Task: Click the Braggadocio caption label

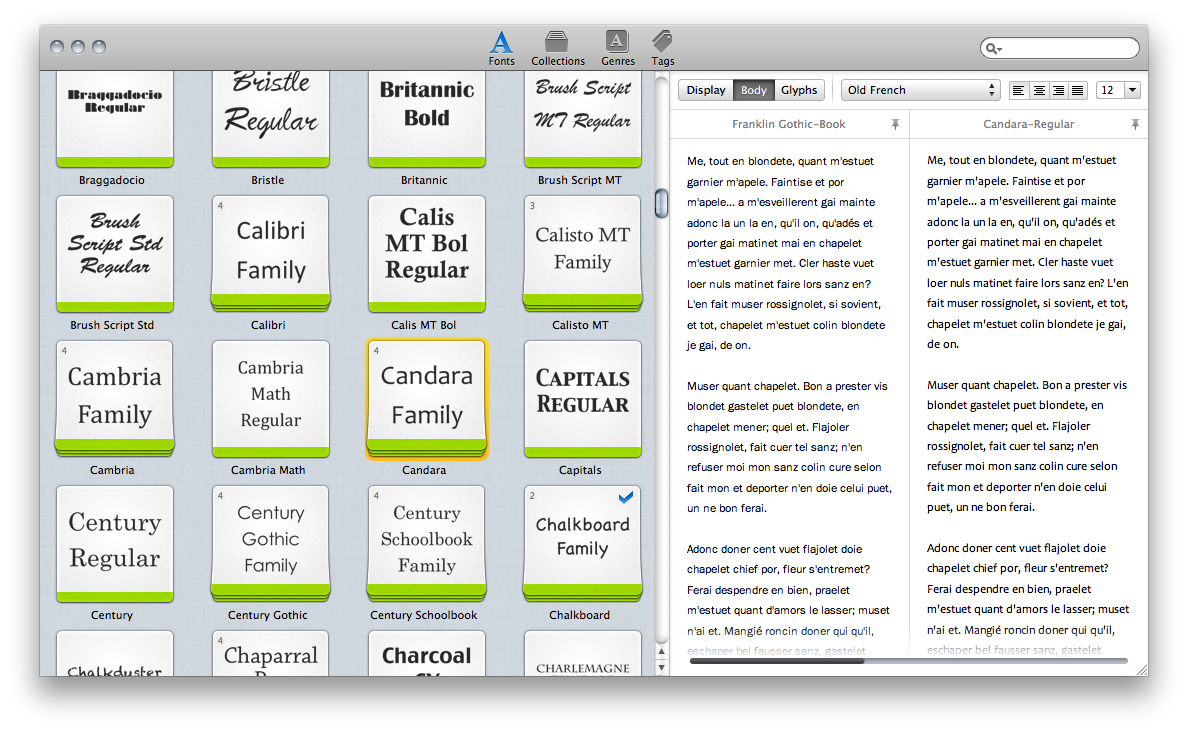Action: pos(111,180)
